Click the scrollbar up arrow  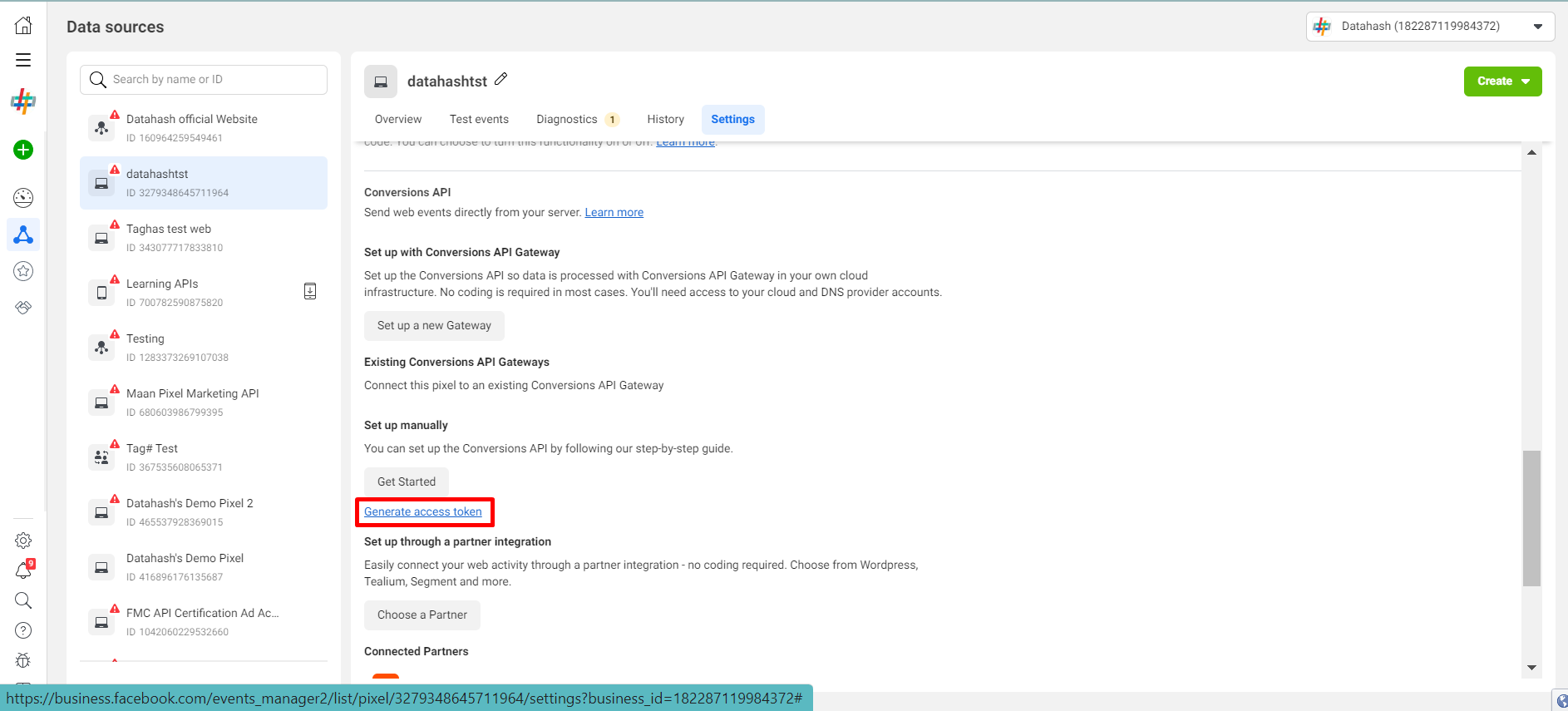pos(1531,152)
